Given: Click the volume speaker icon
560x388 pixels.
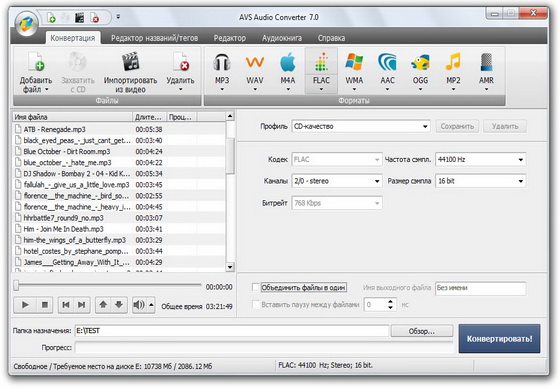Looking at the screenshot, I should (x=139, y=305).
